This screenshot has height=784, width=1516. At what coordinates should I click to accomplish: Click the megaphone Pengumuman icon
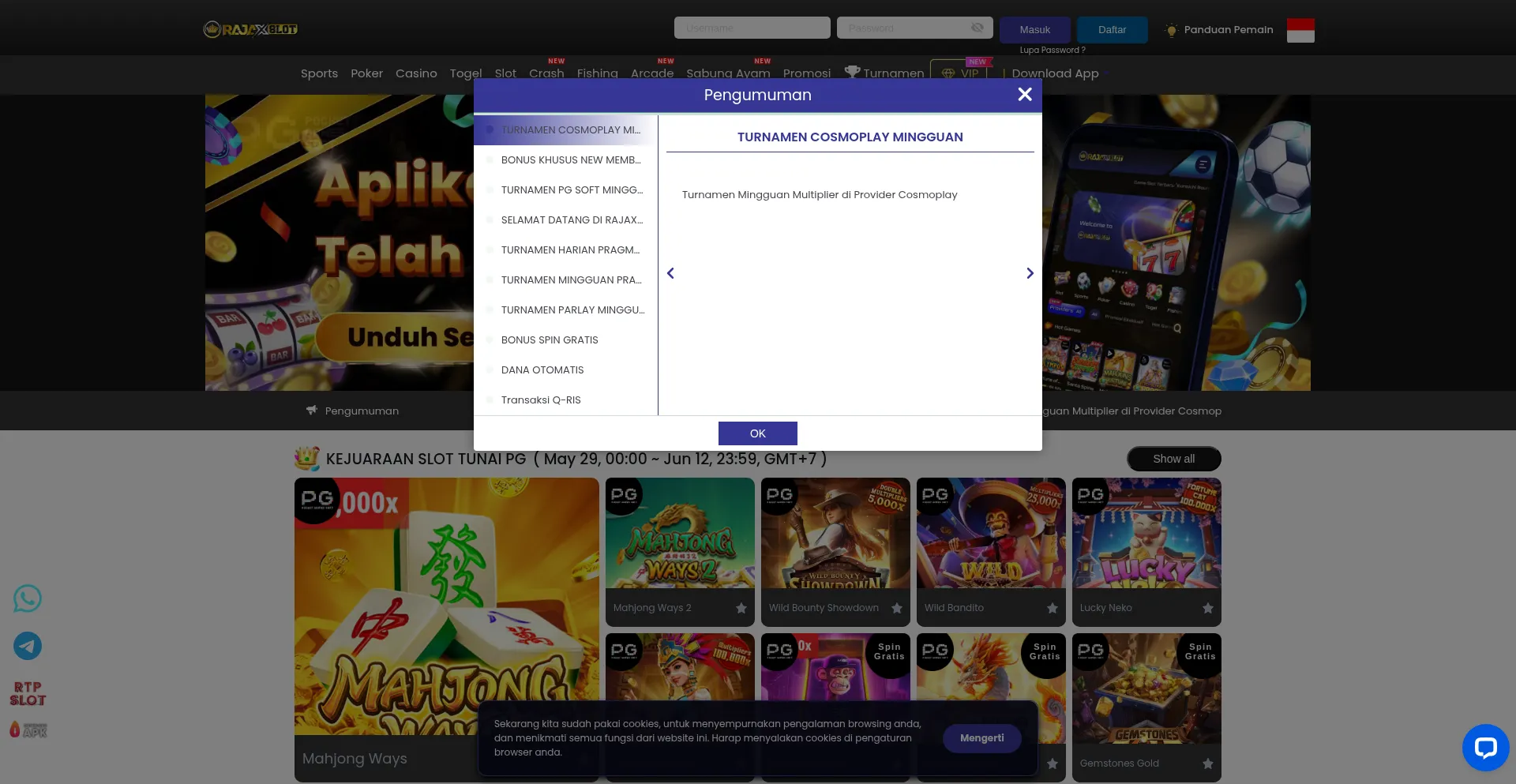(312, 411)
